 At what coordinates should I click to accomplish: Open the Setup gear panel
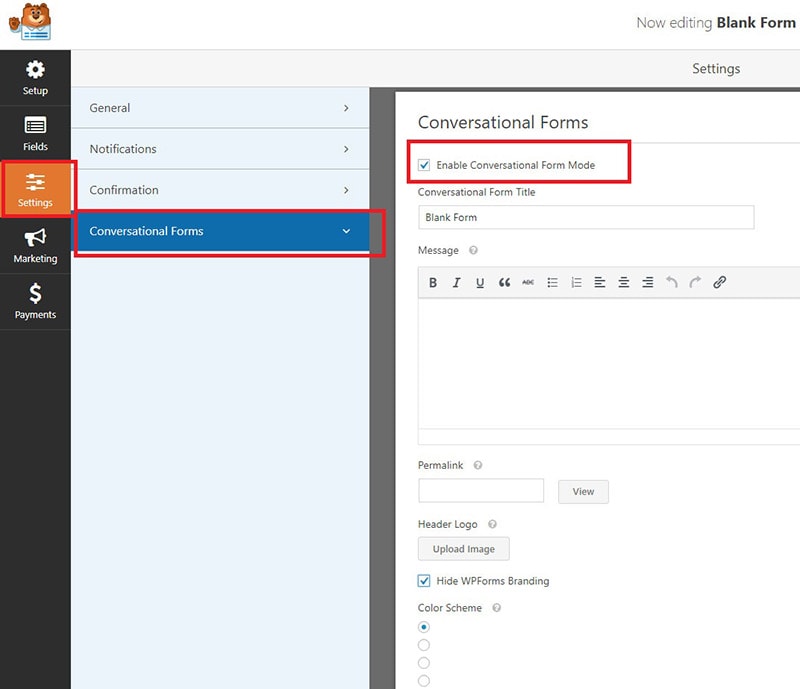coord(35,78)
